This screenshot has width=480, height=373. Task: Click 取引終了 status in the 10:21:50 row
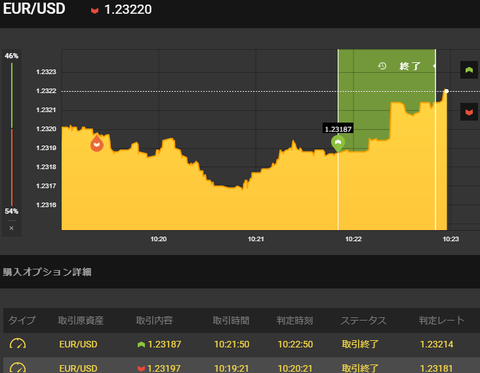click(360, 344)
